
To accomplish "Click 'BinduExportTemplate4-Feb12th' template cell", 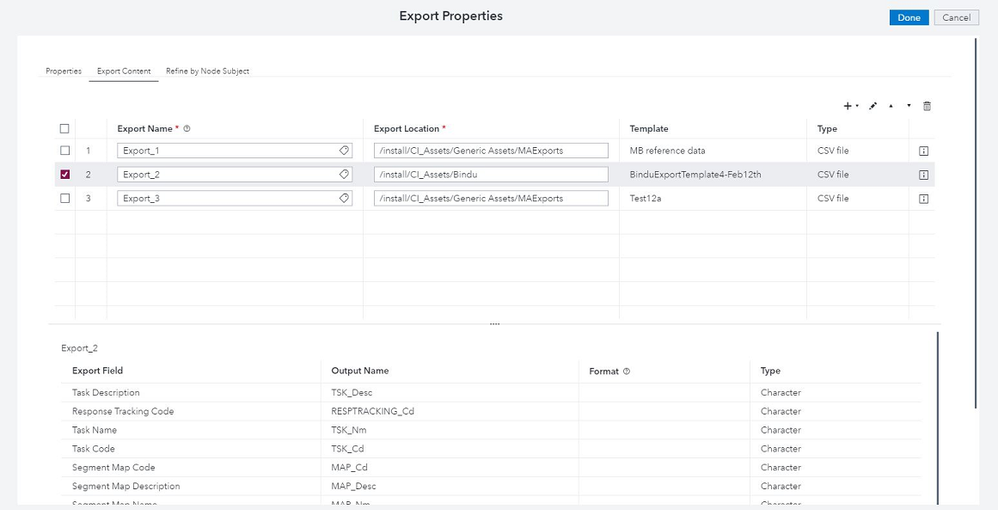I will click(695, 174).
